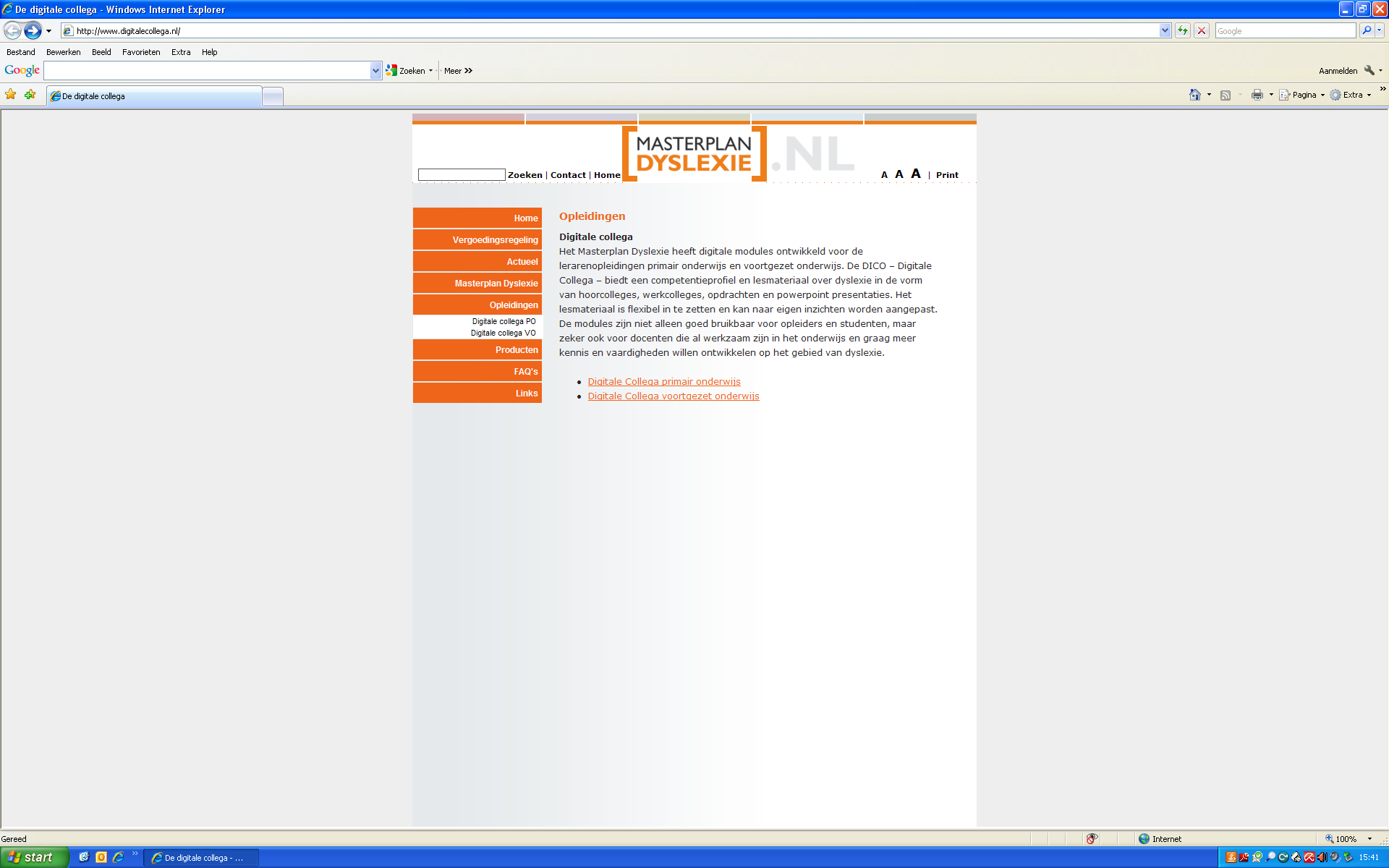This screenshot has width=1389, height=868.
Task: Expand command bar overflow chevron
Action: (1382, 90)
